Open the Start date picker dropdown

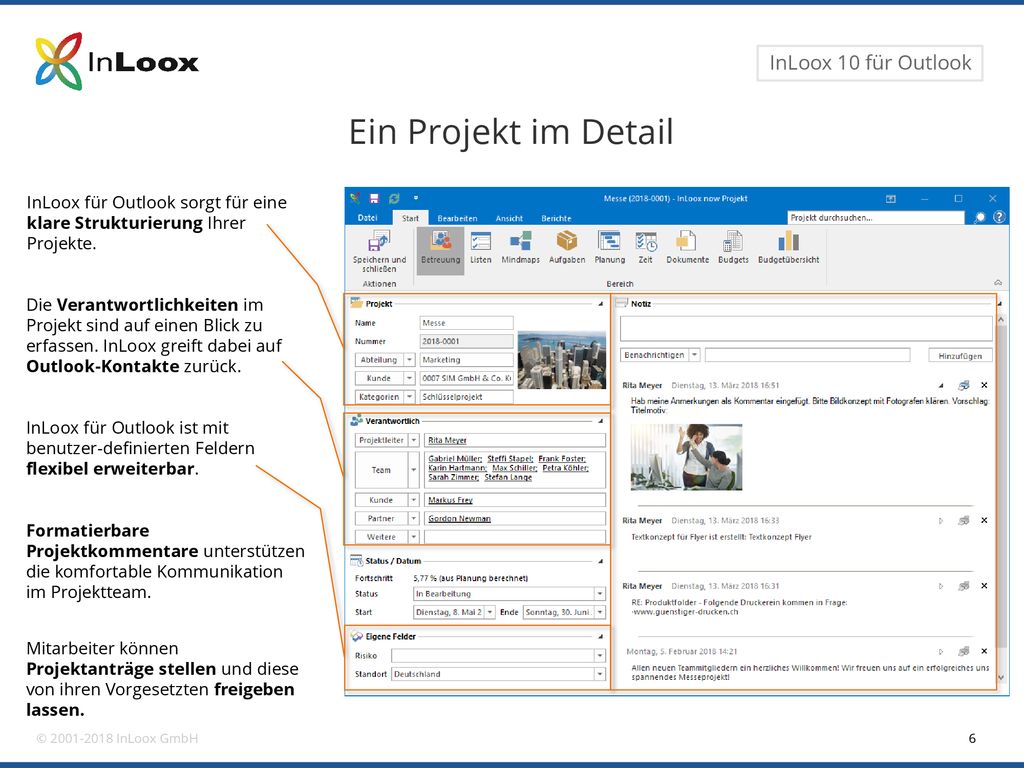pos(490,612)
